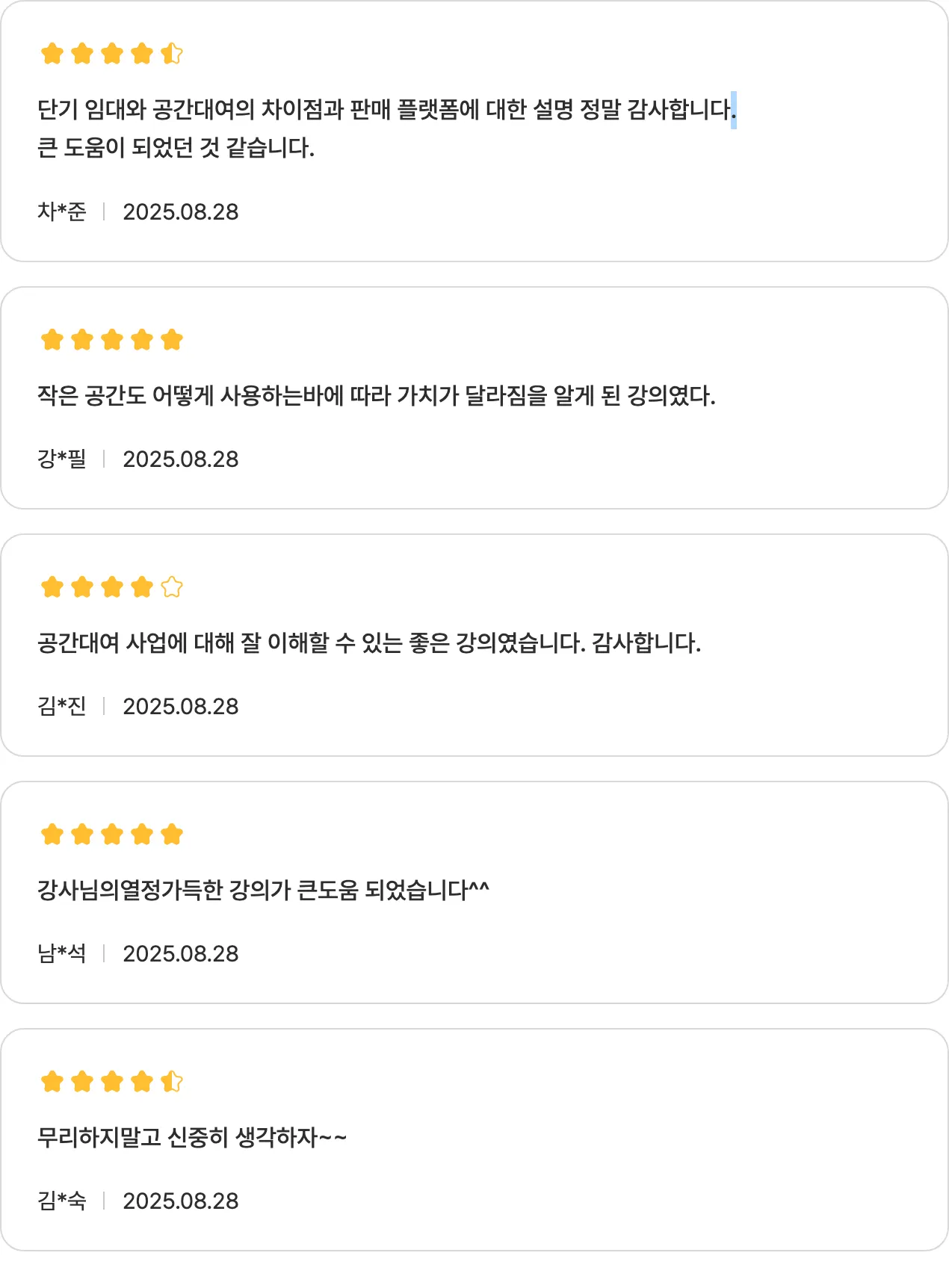Click the empty star in 김*진's review
Screen dimensions: 949x1288
[x=172, y=587]
